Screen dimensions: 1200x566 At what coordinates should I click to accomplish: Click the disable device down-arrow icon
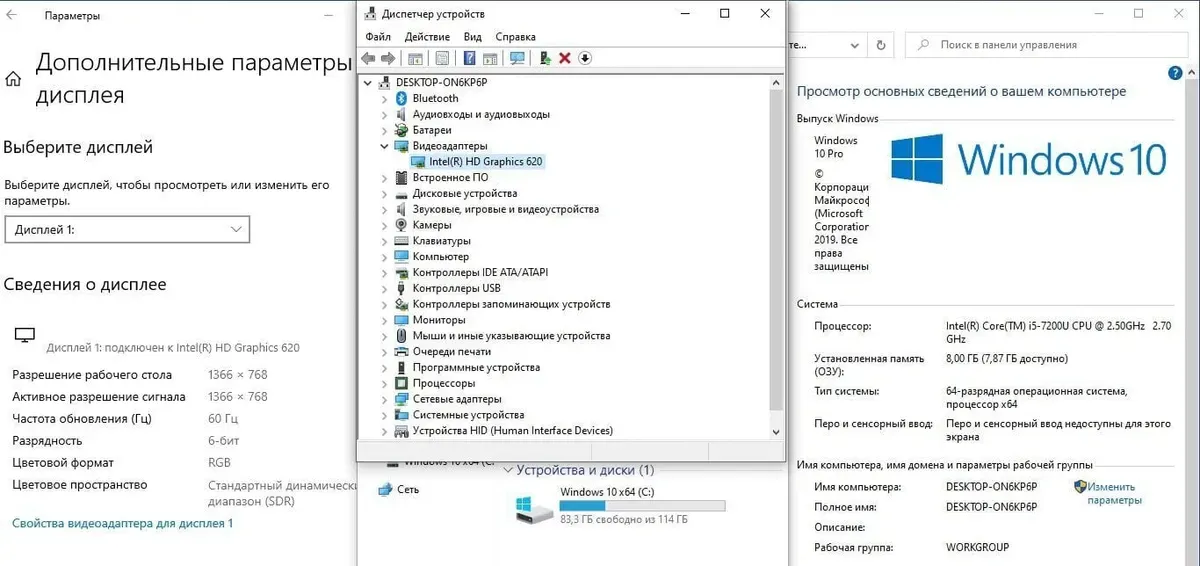pyautogui.click(x=586, y=58)
